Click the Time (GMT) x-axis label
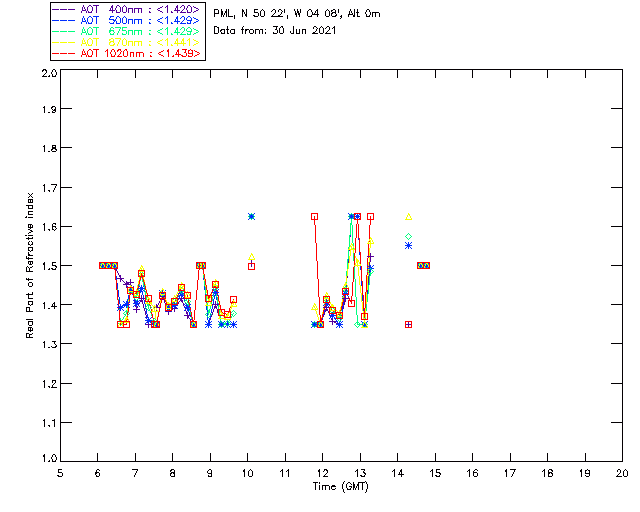The width and height of the screenshot is (640, 512). coord(341,487)
